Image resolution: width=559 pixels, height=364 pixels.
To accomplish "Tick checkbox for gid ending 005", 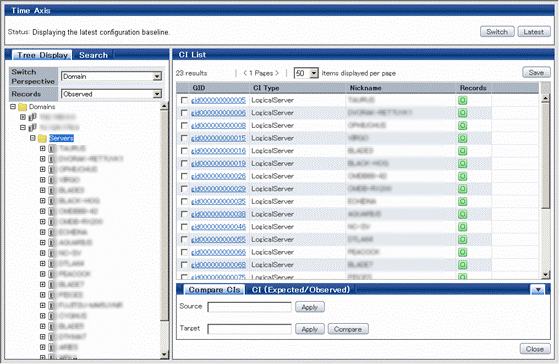I will coord(184,100).
